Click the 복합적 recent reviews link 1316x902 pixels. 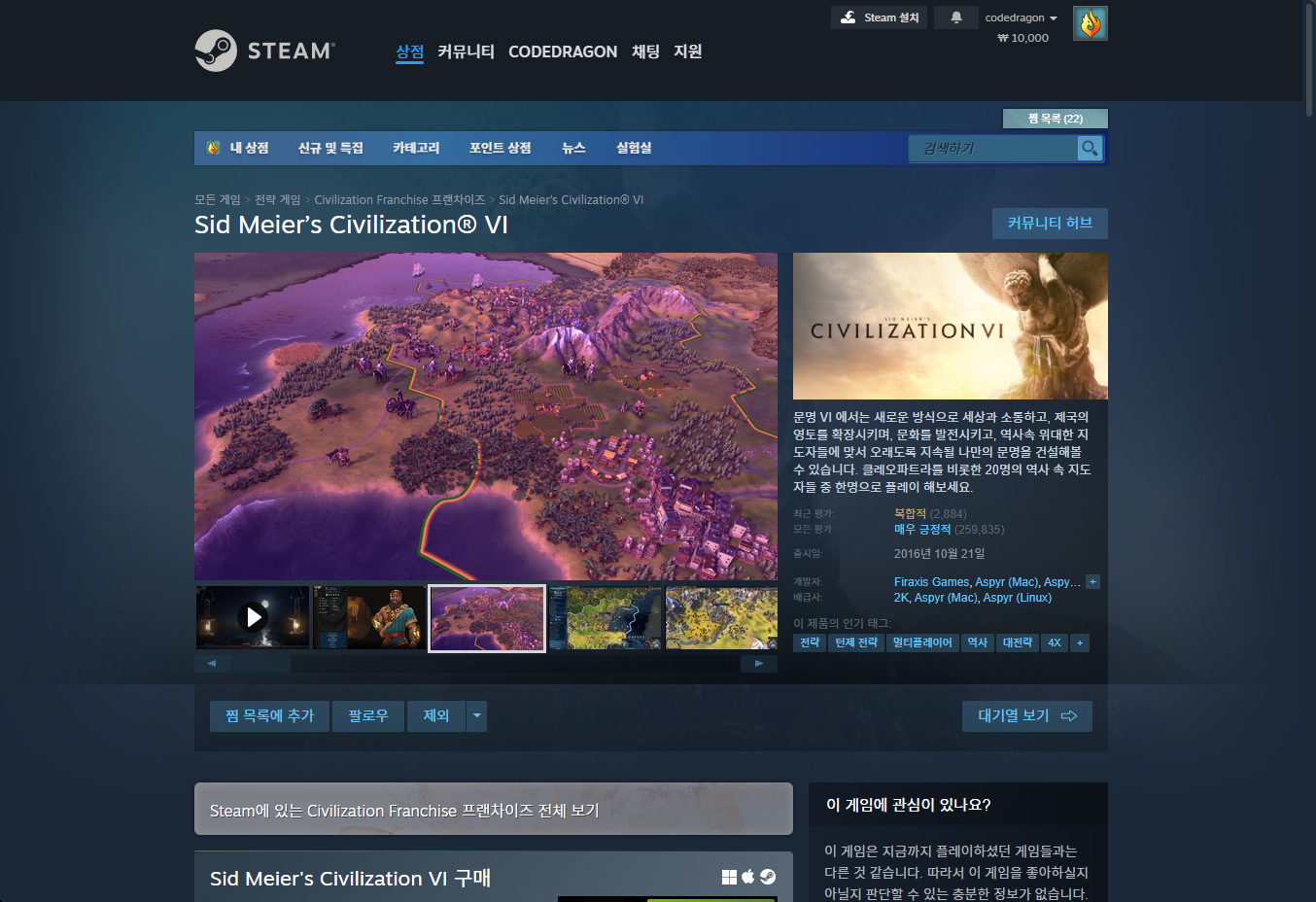[x=910, y=514]
